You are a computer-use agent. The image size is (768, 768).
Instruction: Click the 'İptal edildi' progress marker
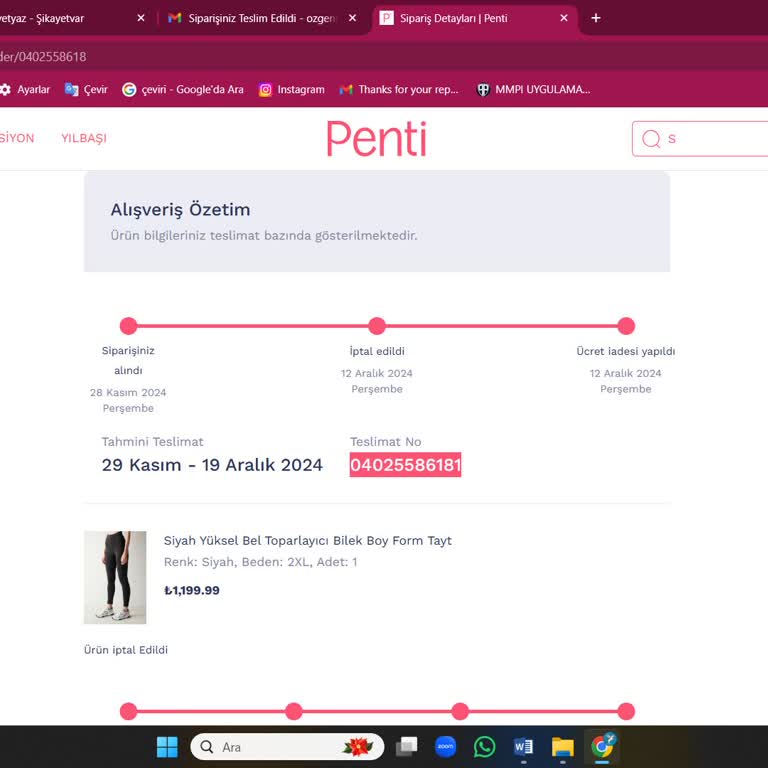pos(377,326)
